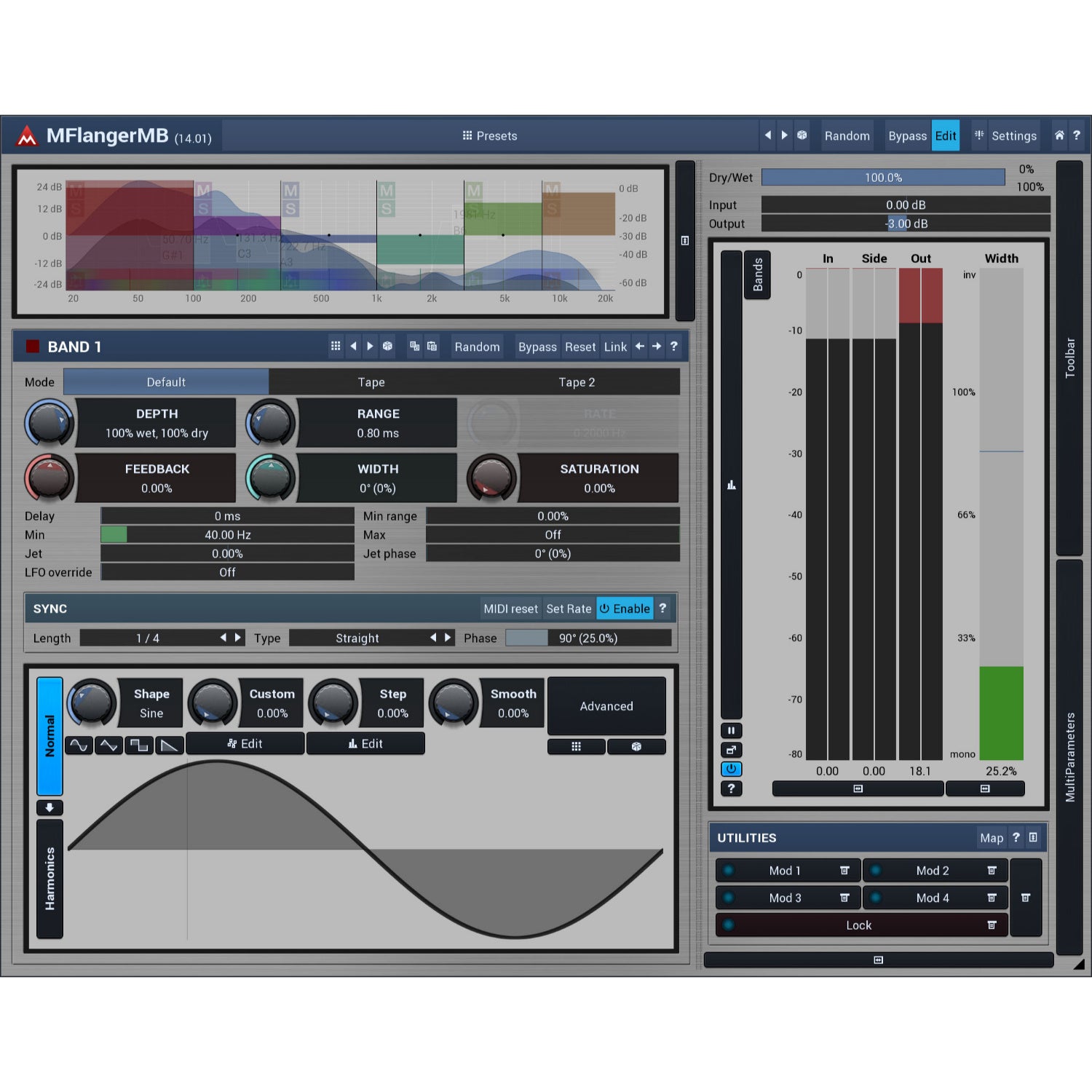This screenshot has height=1092, width=1092.
Task: Load previous preset with top left arrow
Action: [x=767, y=135]
